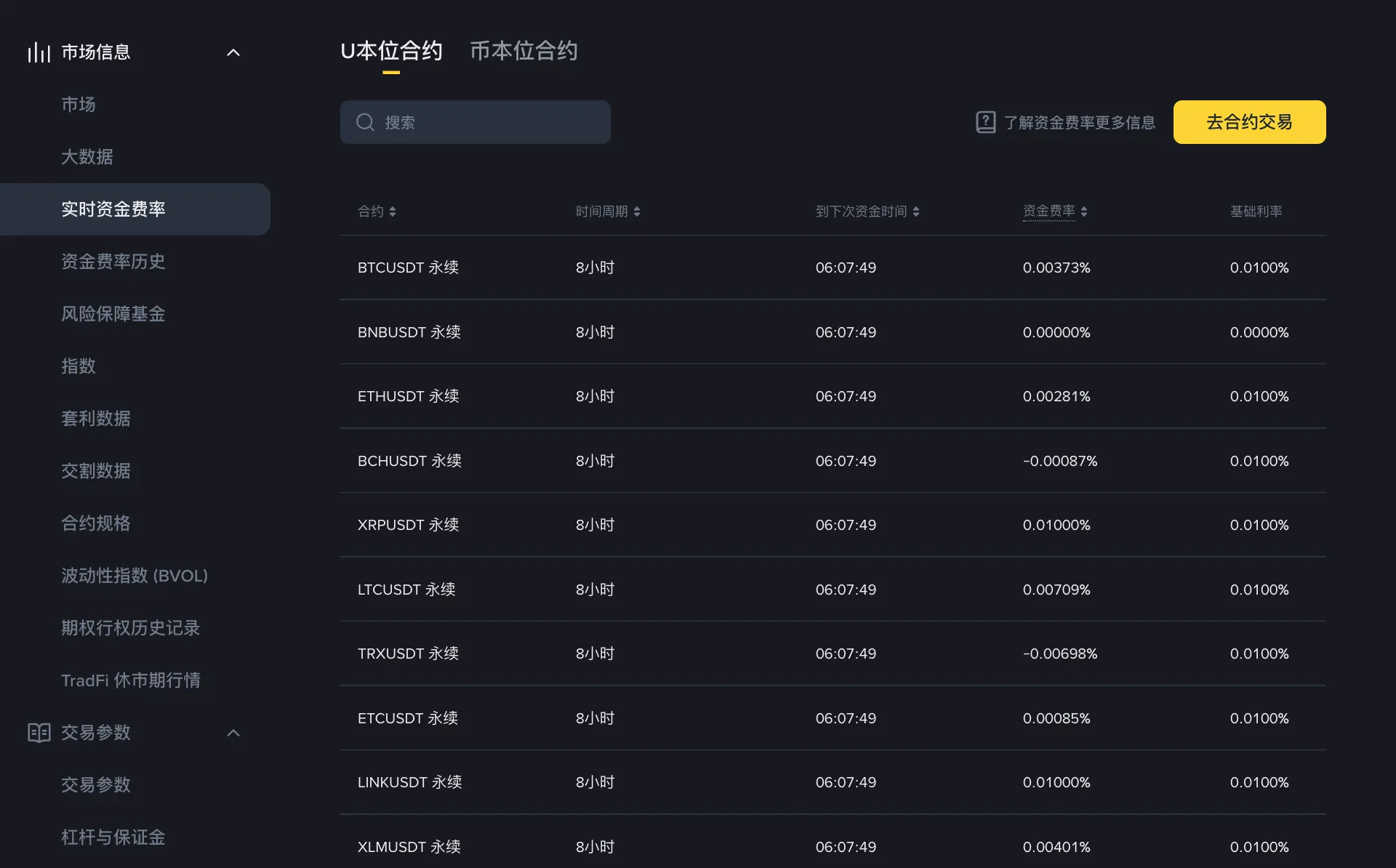
Task: Open 合约规格 sidebar item
Action: pos(96,523)
